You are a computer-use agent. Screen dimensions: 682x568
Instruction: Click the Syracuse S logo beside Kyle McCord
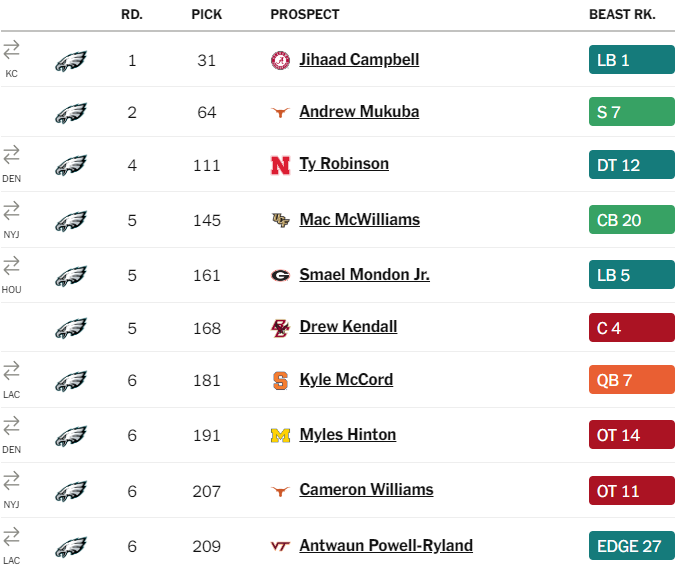click(280, 381)
